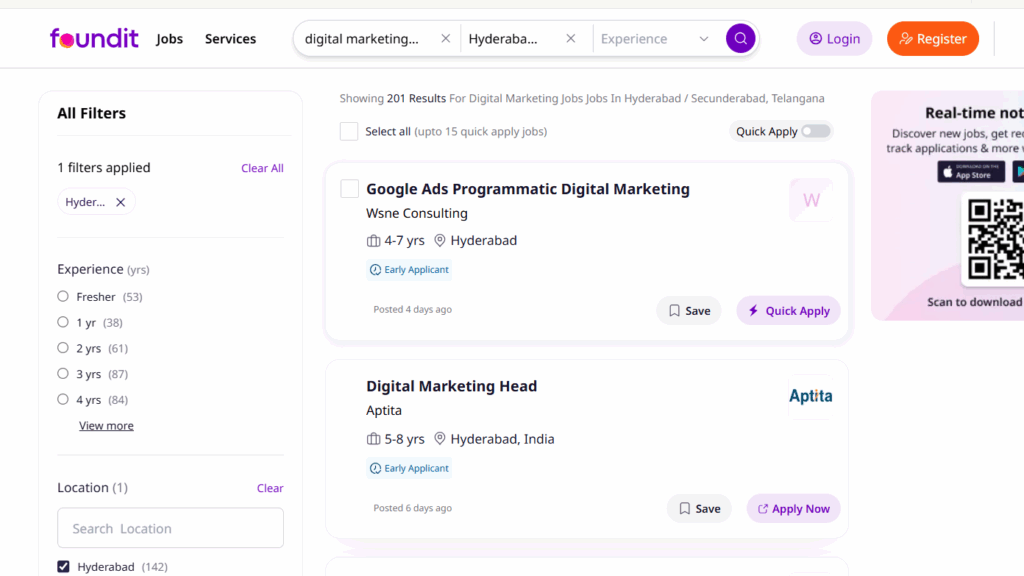Click Early Applicant badge on Wsne job
1024x576 pixels.
pos(409,270)
